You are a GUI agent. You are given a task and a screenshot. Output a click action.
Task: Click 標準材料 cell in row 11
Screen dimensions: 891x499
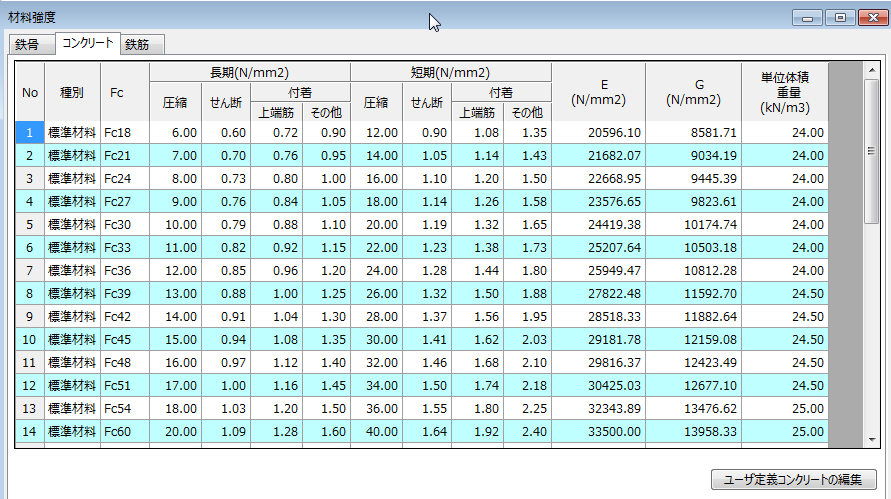click(x=72, y=363)
